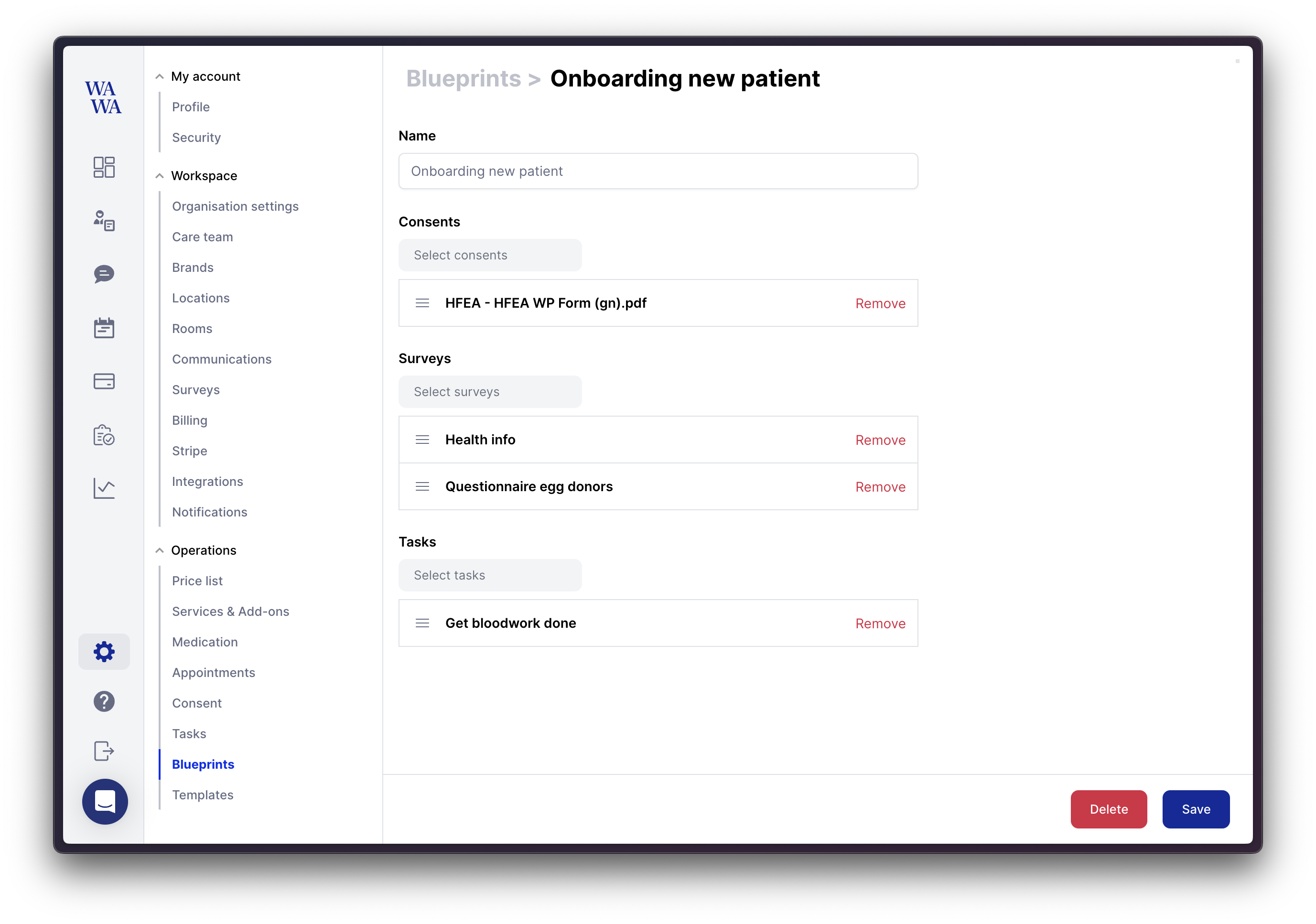Click the messaging/chat icon in sidebar
Image resolution: width=1316 pixels, height=924 pixels.
tap(103, 274)
